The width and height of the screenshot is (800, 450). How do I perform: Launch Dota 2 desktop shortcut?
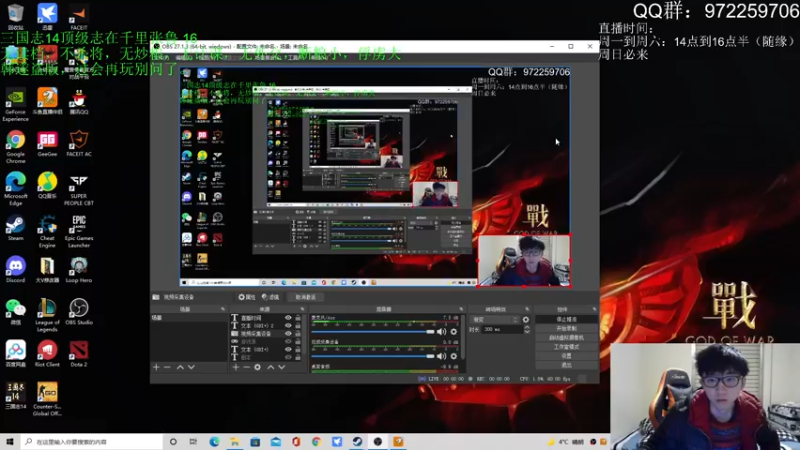click(79, 354)
